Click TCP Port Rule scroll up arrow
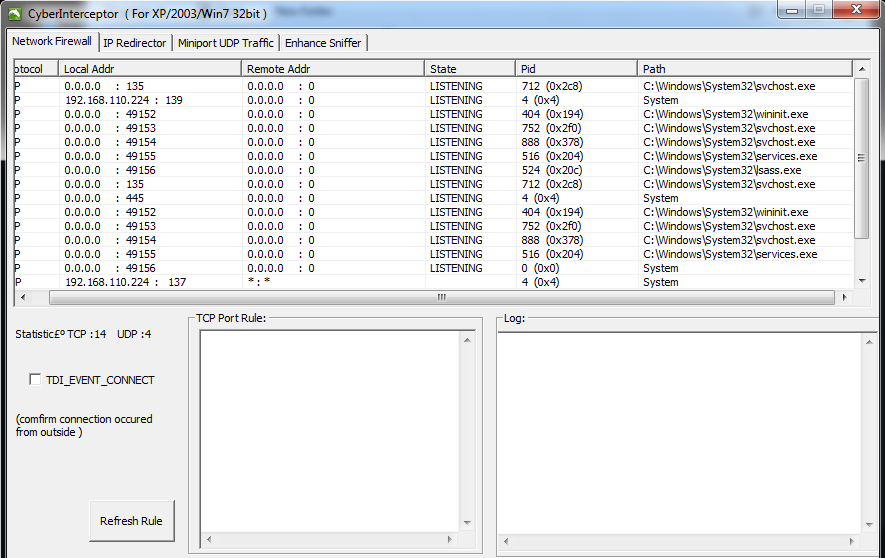Image resolution: width=885 pixels, height=558 pixels. pyautogui.click(x=467, y=340)
